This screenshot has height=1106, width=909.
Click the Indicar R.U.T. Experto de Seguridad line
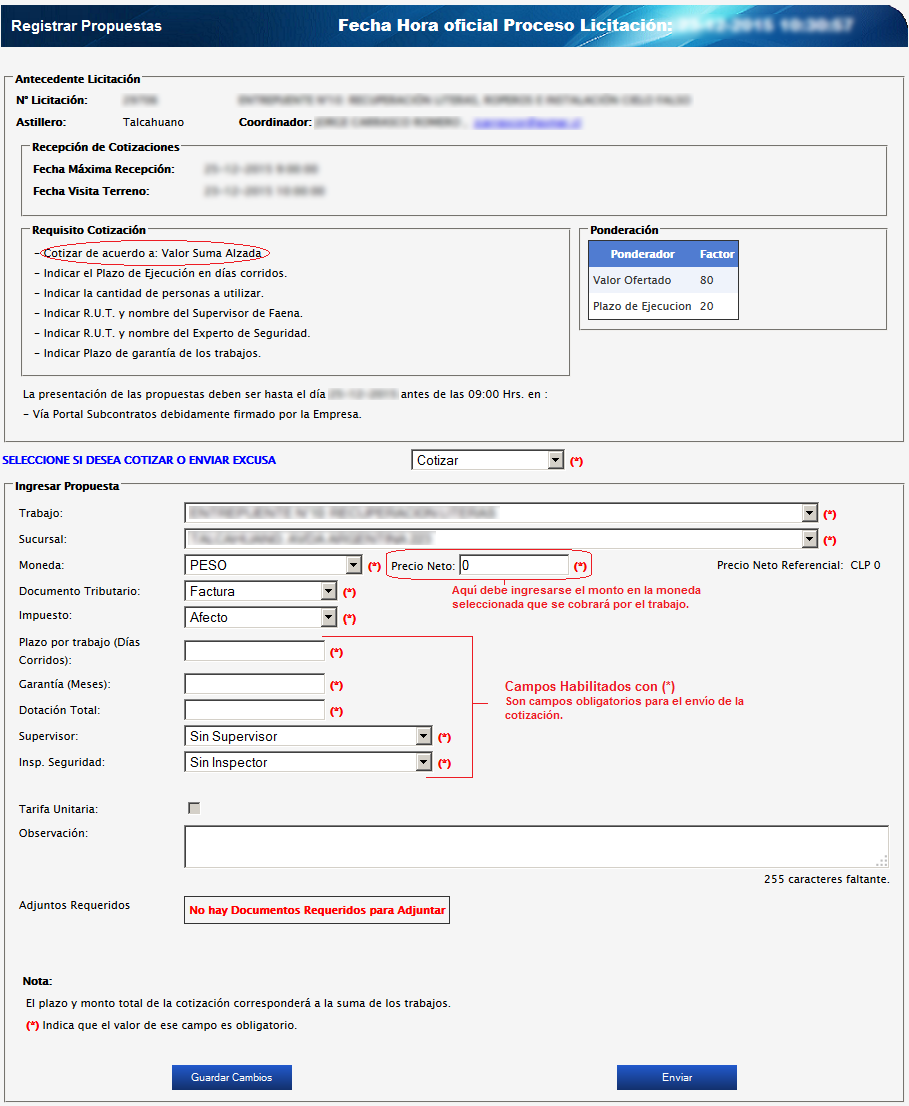172,333
